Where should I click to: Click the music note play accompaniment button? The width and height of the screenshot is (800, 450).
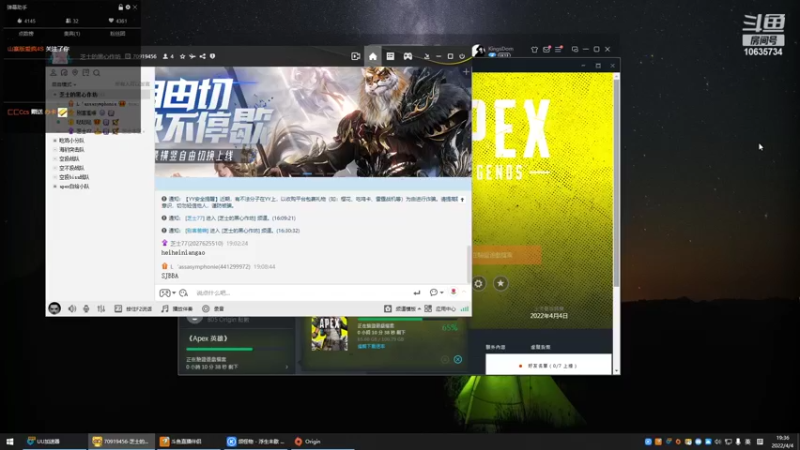click(177, 309)
